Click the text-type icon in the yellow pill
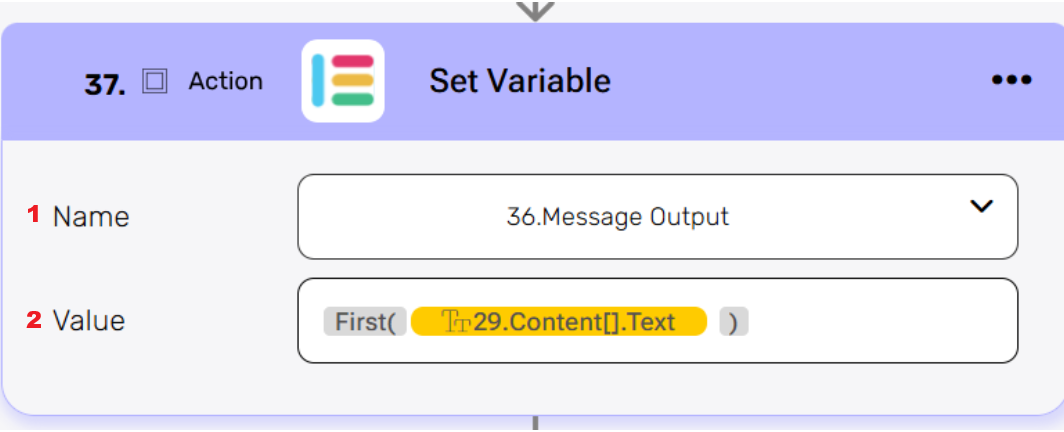 454,322
